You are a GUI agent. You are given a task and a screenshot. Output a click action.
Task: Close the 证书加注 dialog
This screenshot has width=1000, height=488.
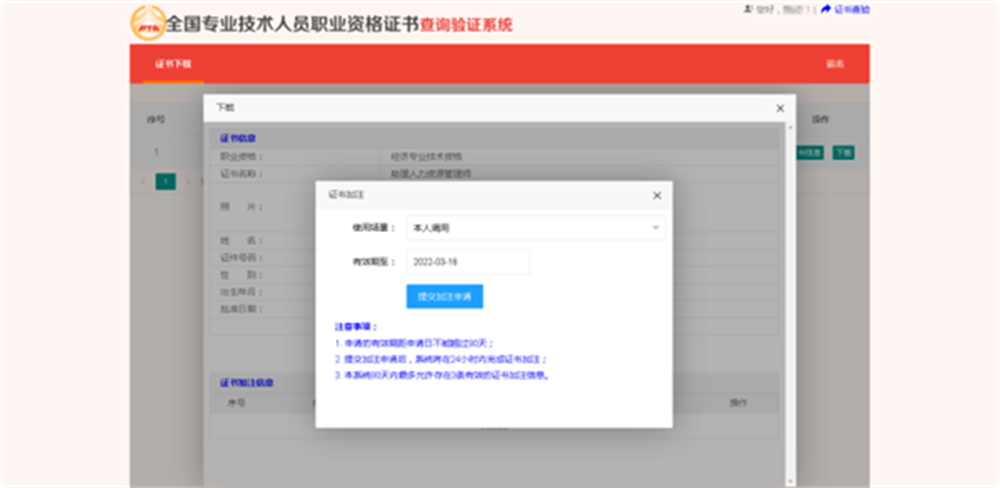tap(657, 195)
